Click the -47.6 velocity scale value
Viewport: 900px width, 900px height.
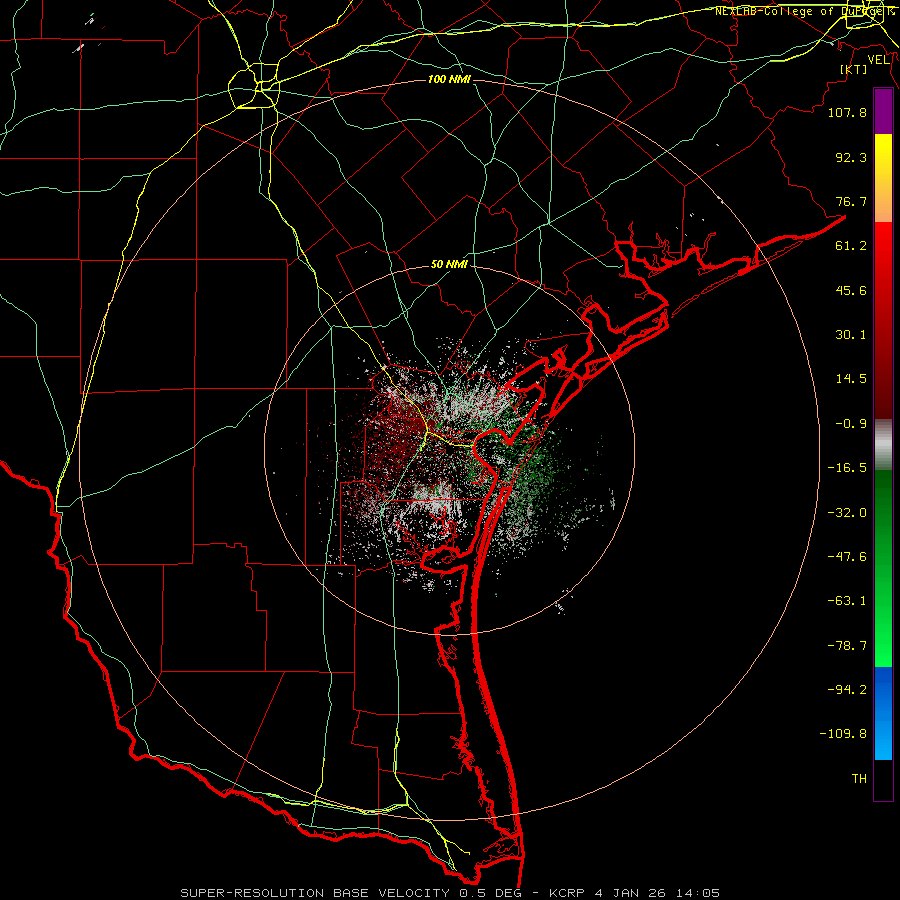847,557
